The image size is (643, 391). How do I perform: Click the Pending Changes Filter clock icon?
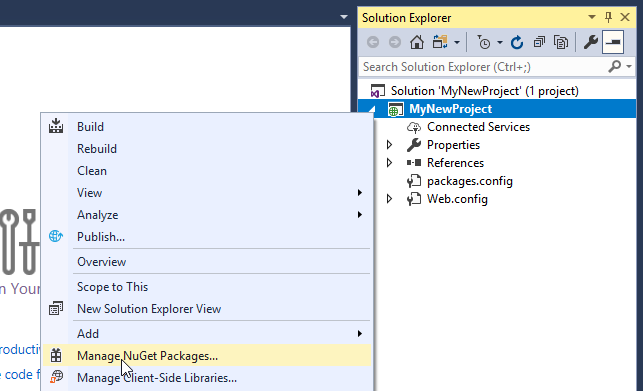(x=484, y=42)
